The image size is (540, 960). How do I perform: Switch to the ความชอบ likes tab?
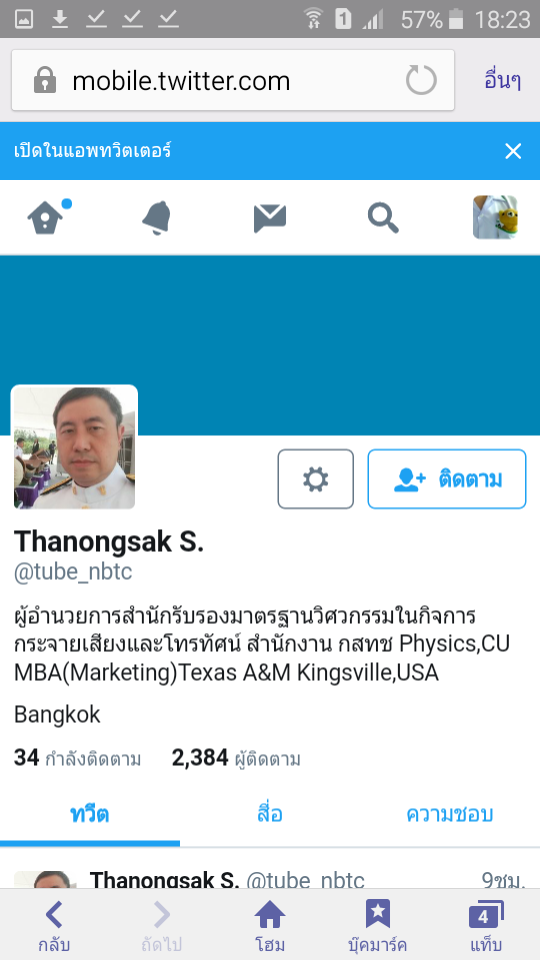(x=450, y=815)
